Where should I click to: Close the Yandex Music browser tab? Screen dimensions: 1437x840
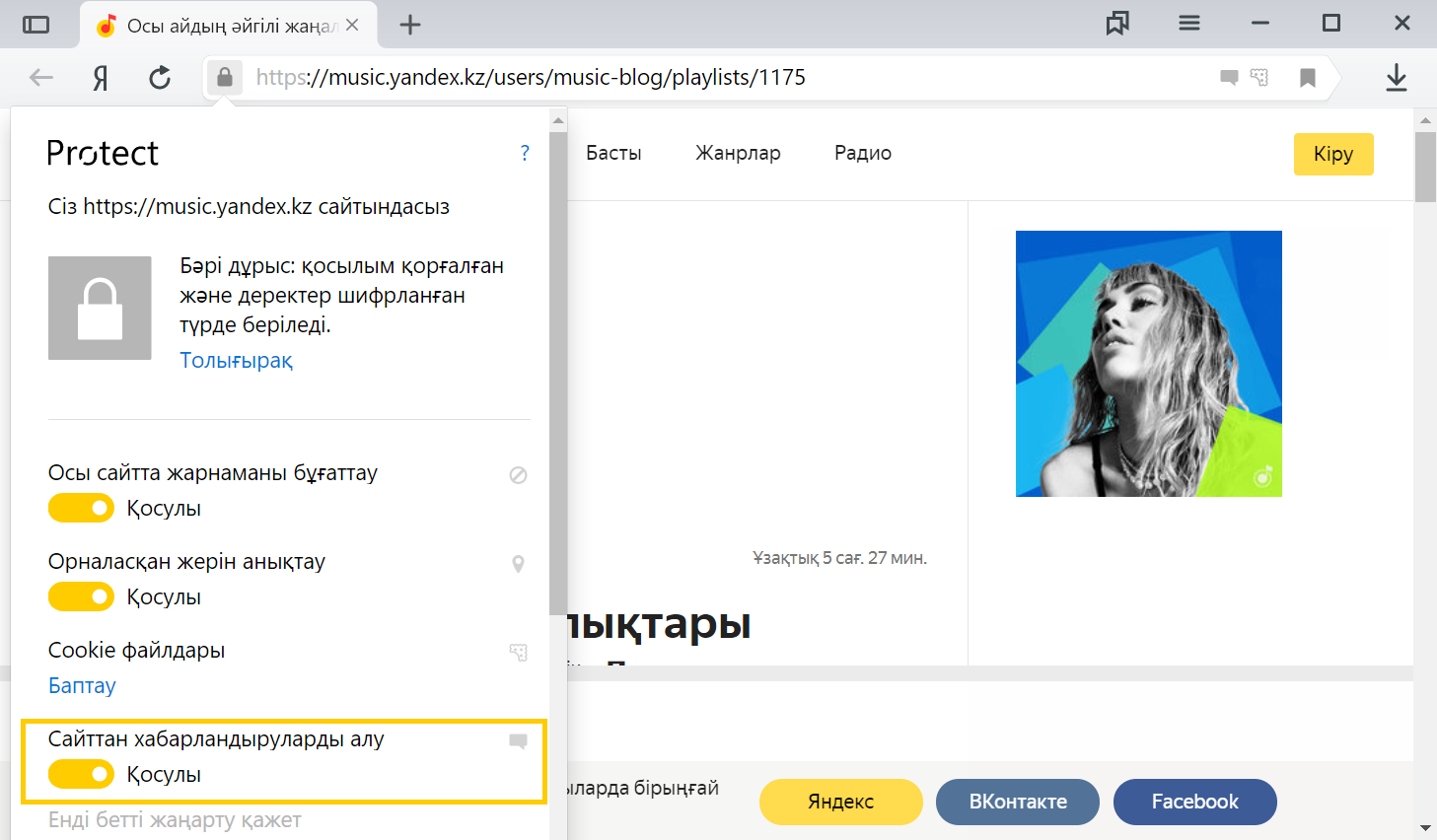(352, 25)
